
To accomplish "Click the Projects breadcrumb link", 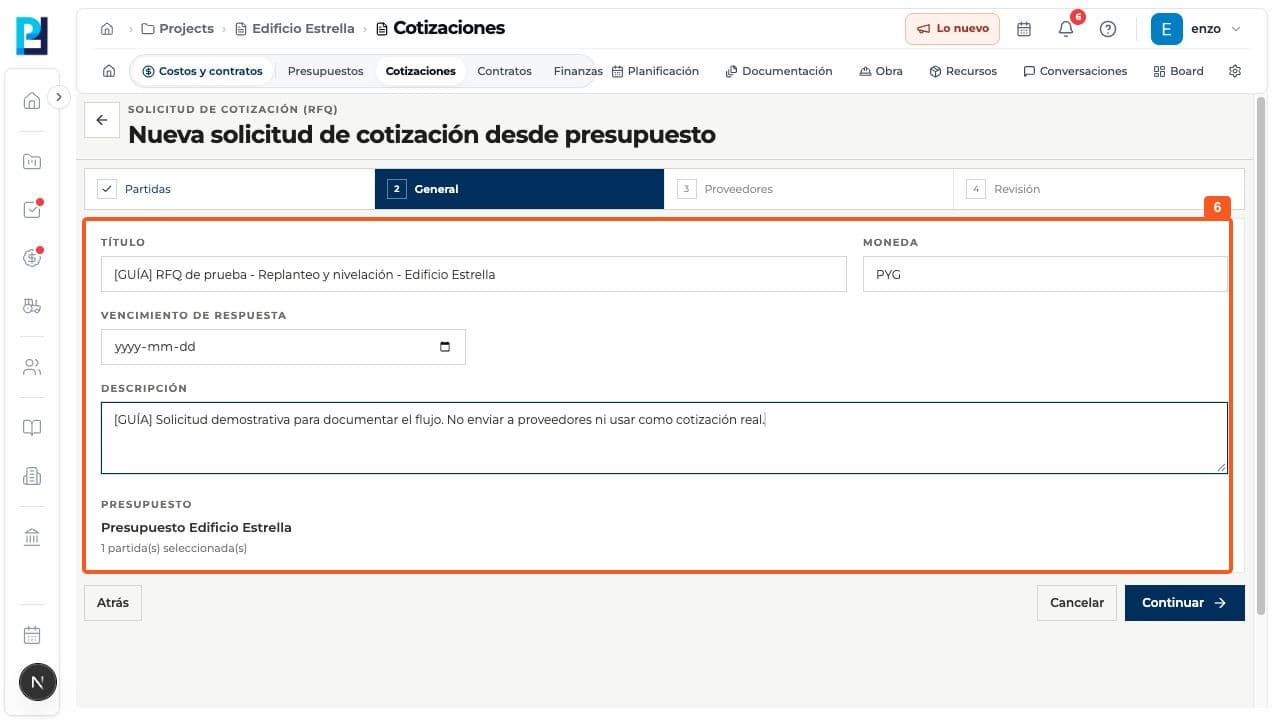I will click(177, 29).
